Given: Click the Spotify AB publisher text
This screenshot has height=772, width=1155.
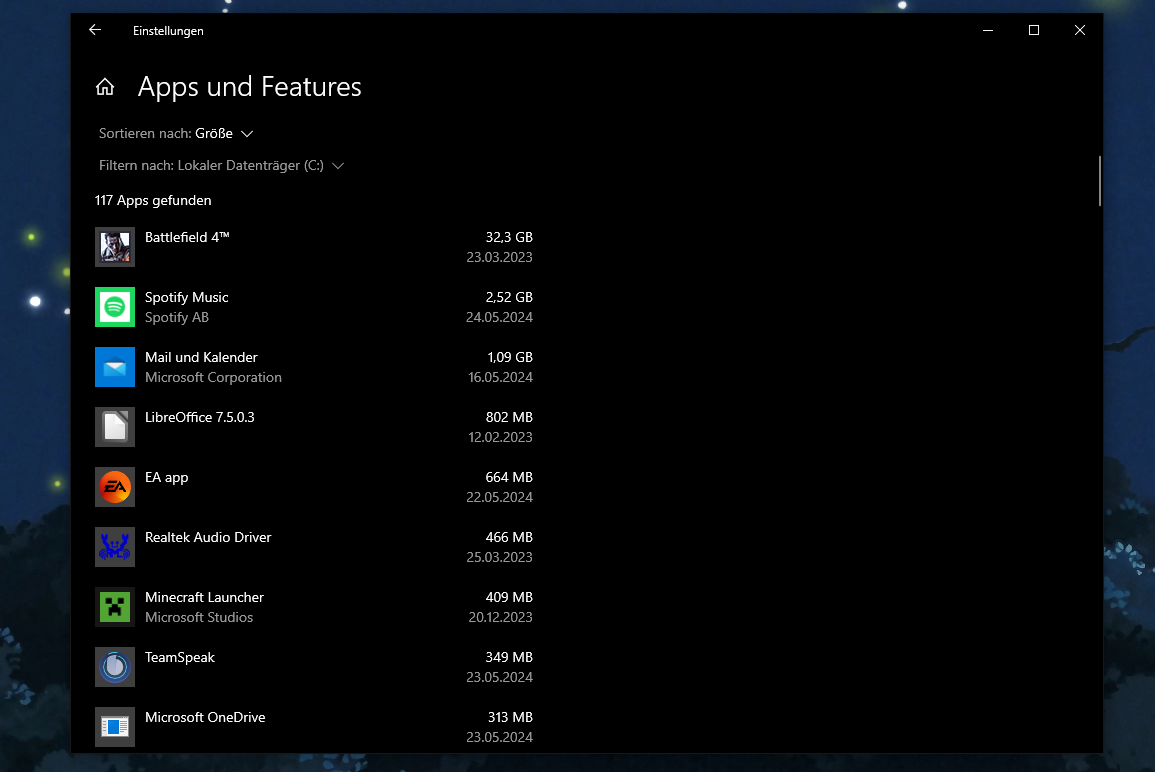Looking at the screenshot, I should (177, 317).
